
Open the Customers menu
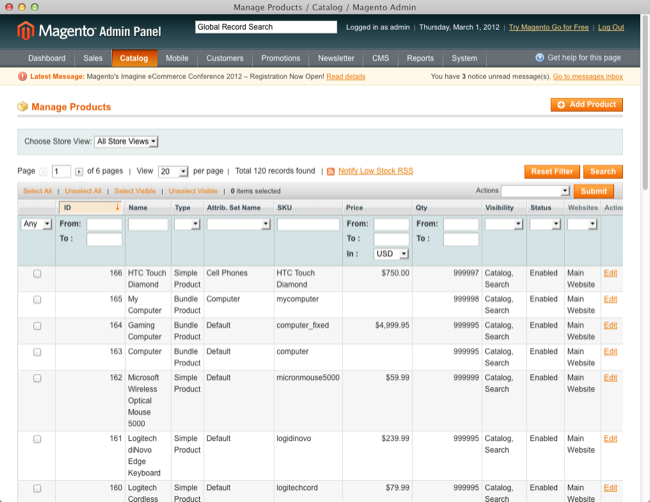(x=225, y=58)
